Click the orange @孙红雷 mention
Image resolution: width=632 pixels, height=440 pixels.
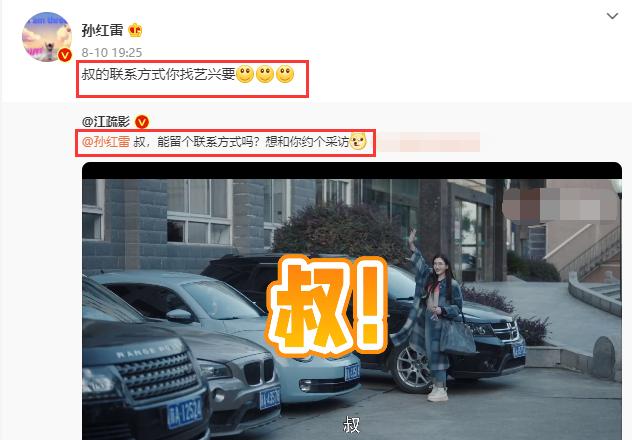(106, 142)
